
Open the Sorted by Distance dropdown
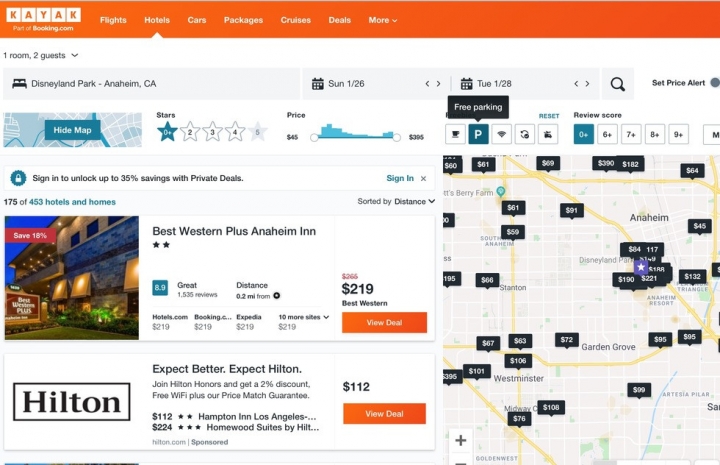pos(397,201)
